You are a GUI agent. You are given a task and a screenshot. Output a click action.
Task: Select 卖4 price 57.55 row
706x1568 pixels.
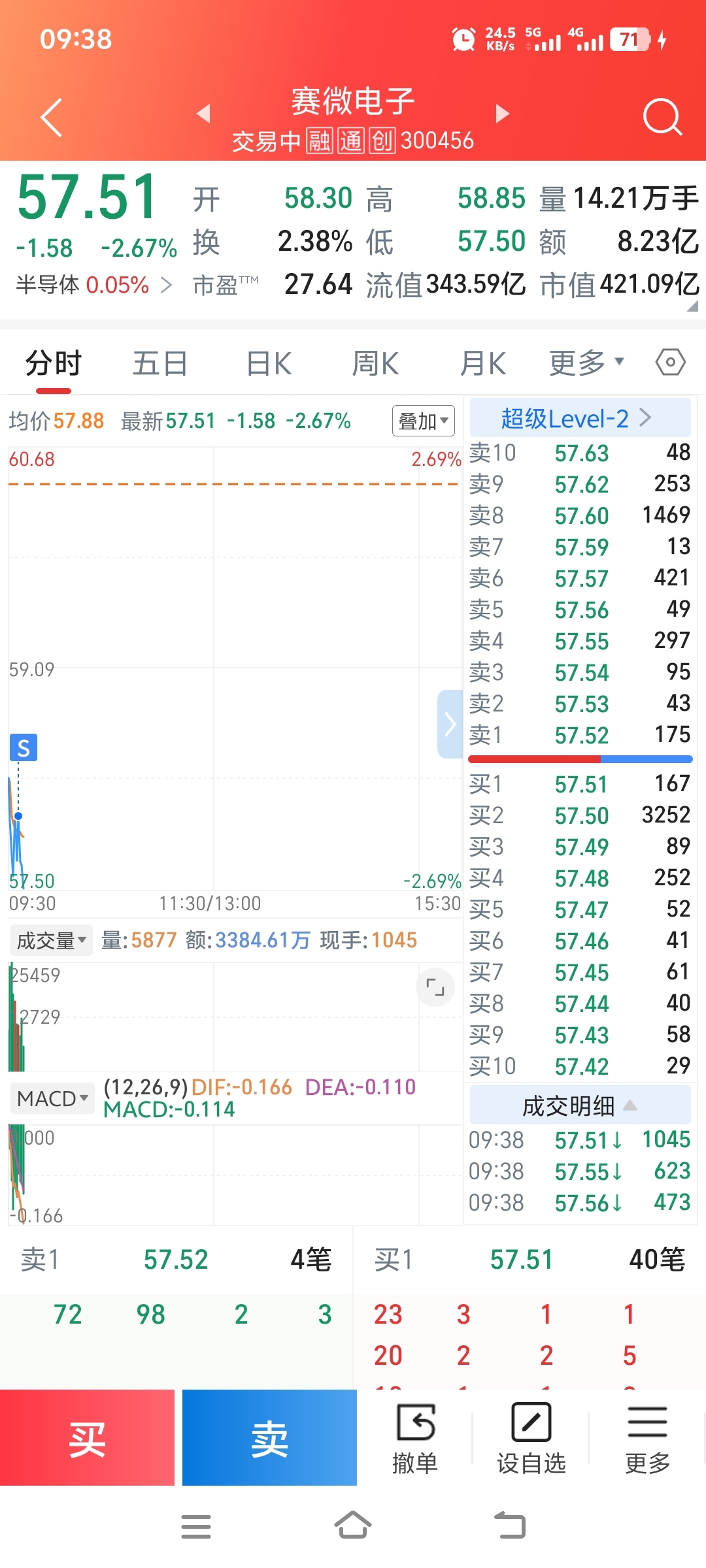click(x=580, y=641)
